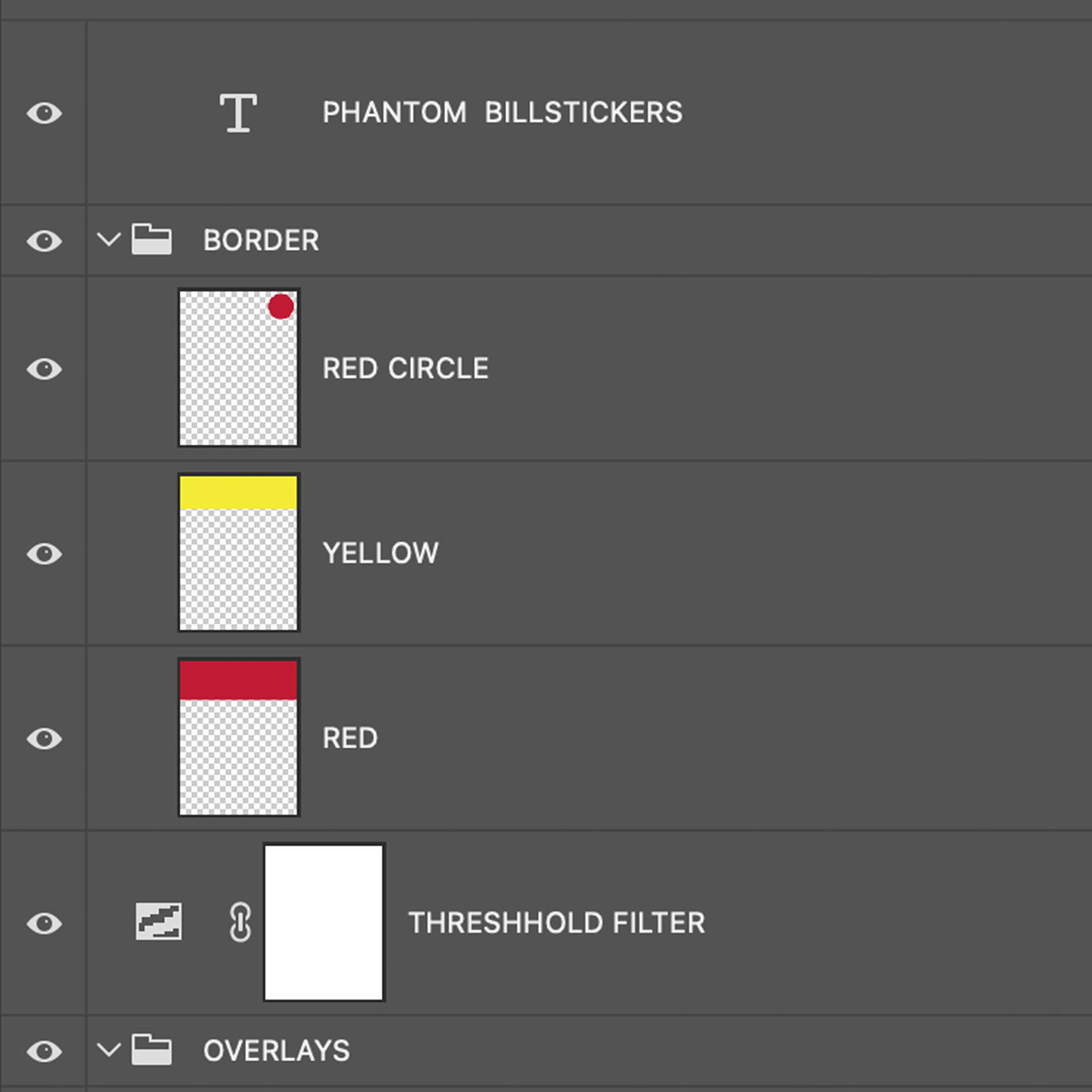This screenshot has width=1092, height=1092.
Task: Hide the RED CIRCLE layer
Action: [44, 369]
